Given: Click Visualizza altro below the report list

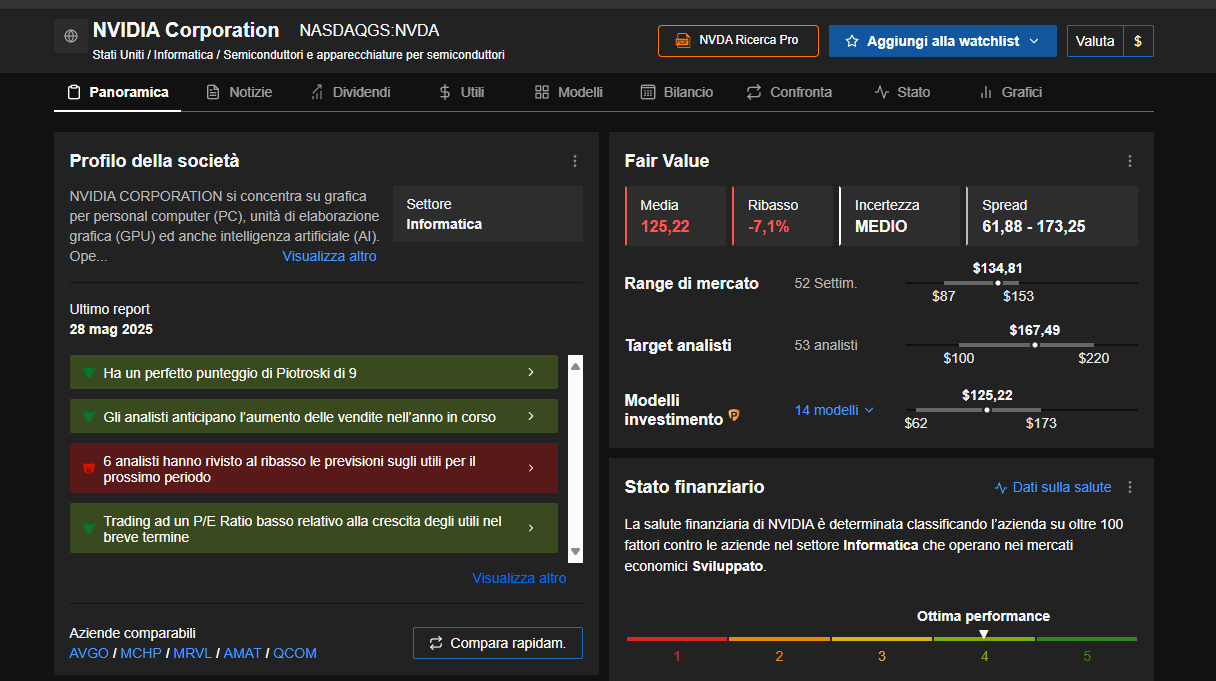Looking at the screenshot, I should tap(519, 578).
